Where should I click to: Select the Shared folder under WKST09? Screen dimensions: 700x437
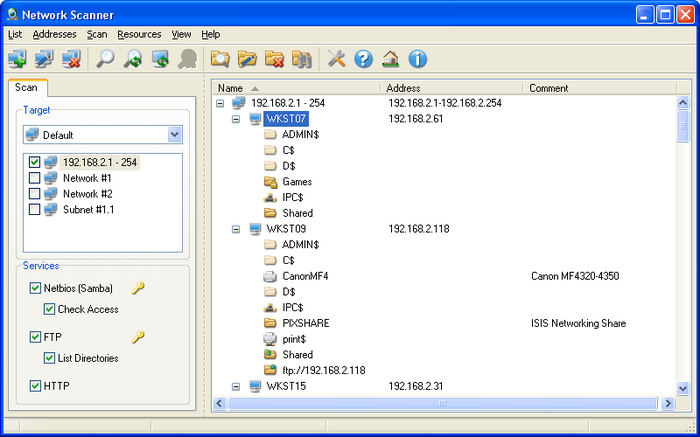click(x=297, y=355)
